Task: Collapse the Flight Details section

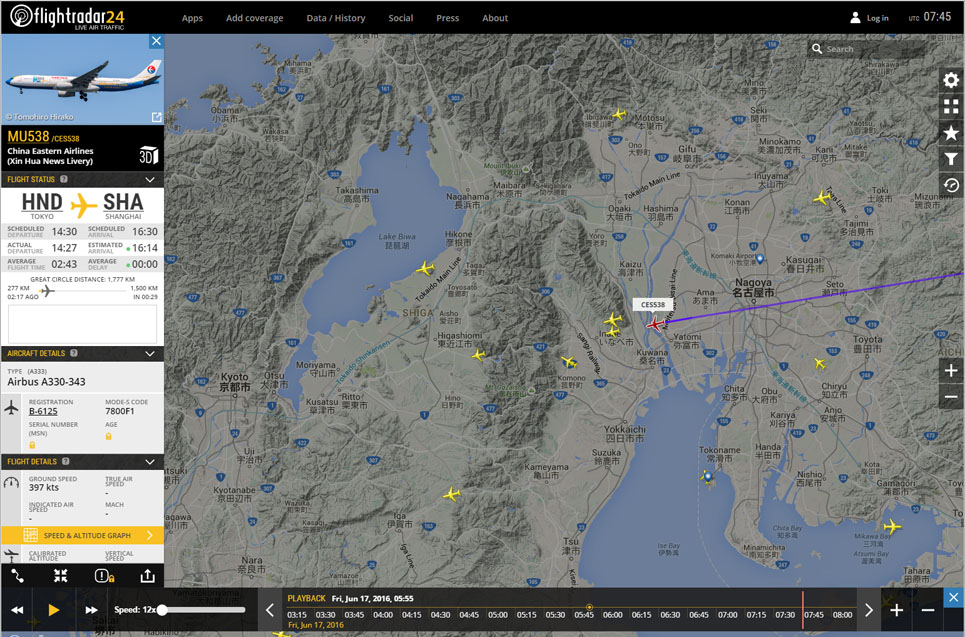Action: click(x=150, y=462)
